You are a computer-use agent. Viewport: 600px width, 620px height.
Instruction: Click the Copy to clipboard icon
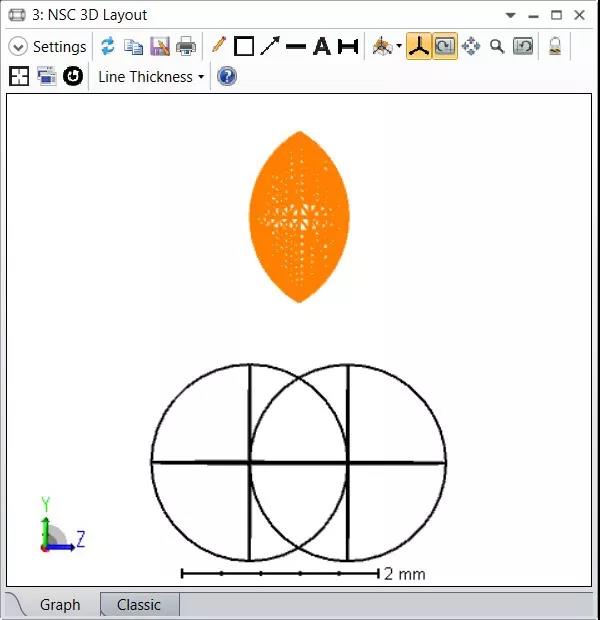(133, 46)
